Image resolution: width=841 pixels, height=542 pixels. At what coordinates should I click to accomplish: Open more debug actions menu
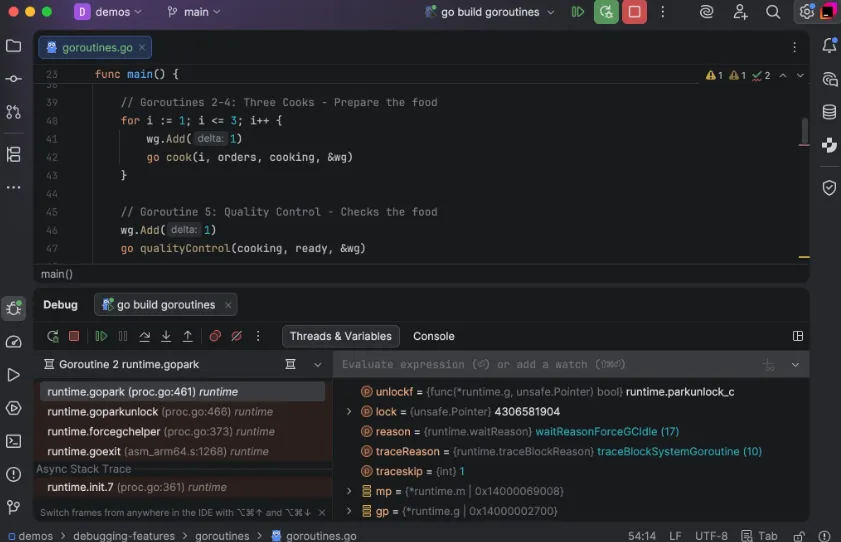pyautogui.click(x=258, y=336)
